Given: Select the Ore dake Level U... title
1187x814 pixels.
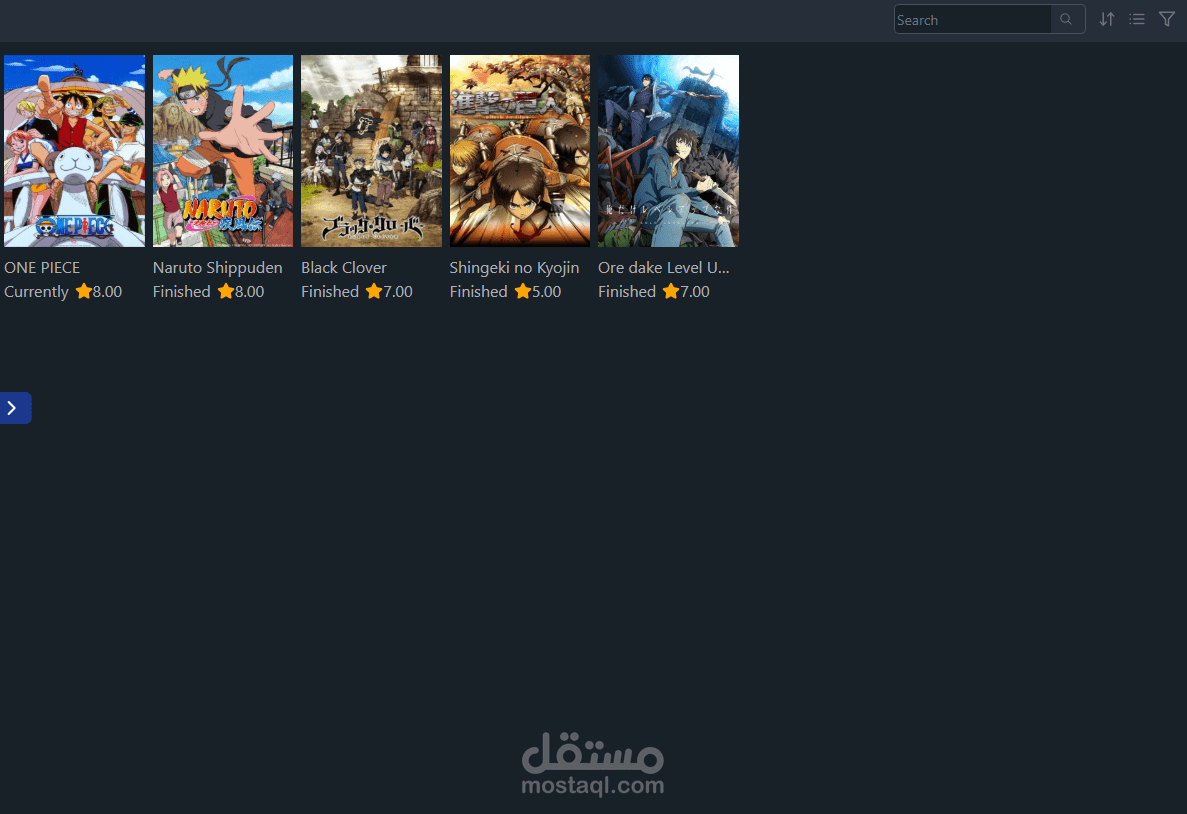Looking at the screenshot, I should click(664, 268).
